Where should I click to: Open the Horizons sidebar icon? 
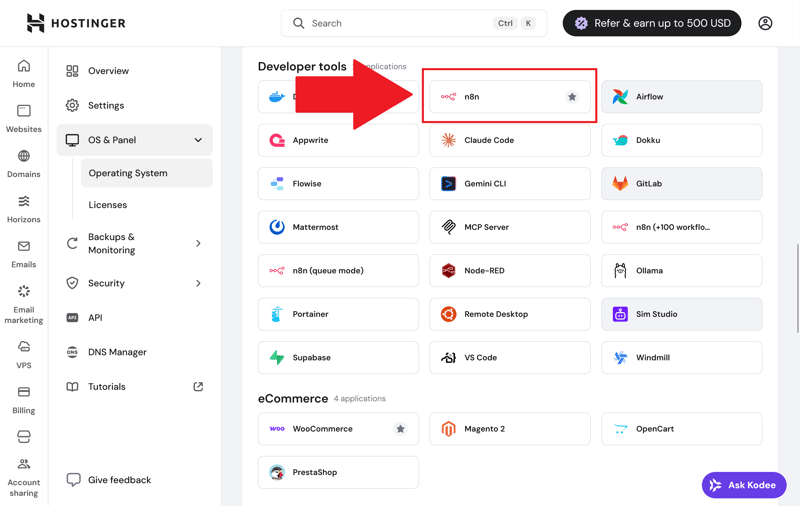[24, 209]
